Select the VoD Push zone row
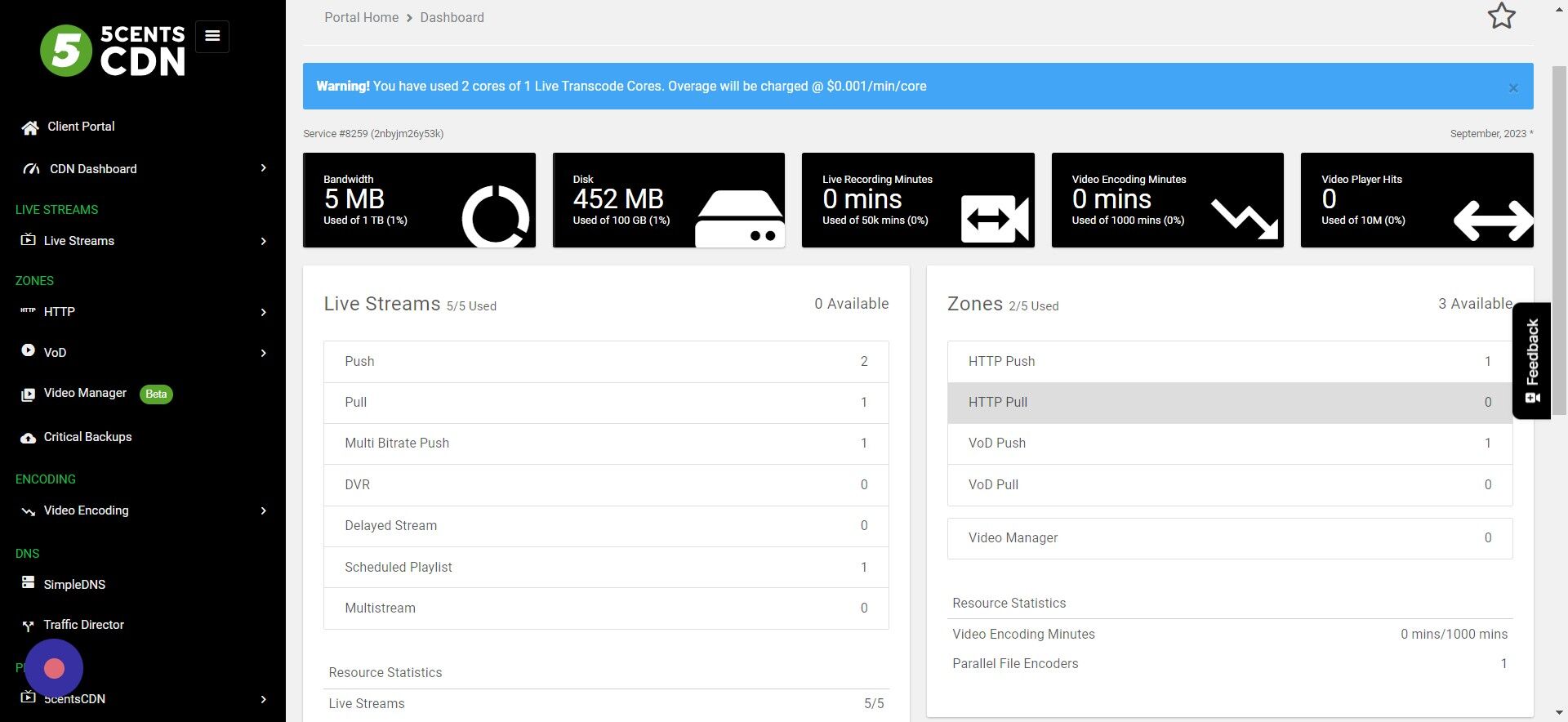Image resolution: width=1568 pixels, height=722 pixels. [1230, 443]
